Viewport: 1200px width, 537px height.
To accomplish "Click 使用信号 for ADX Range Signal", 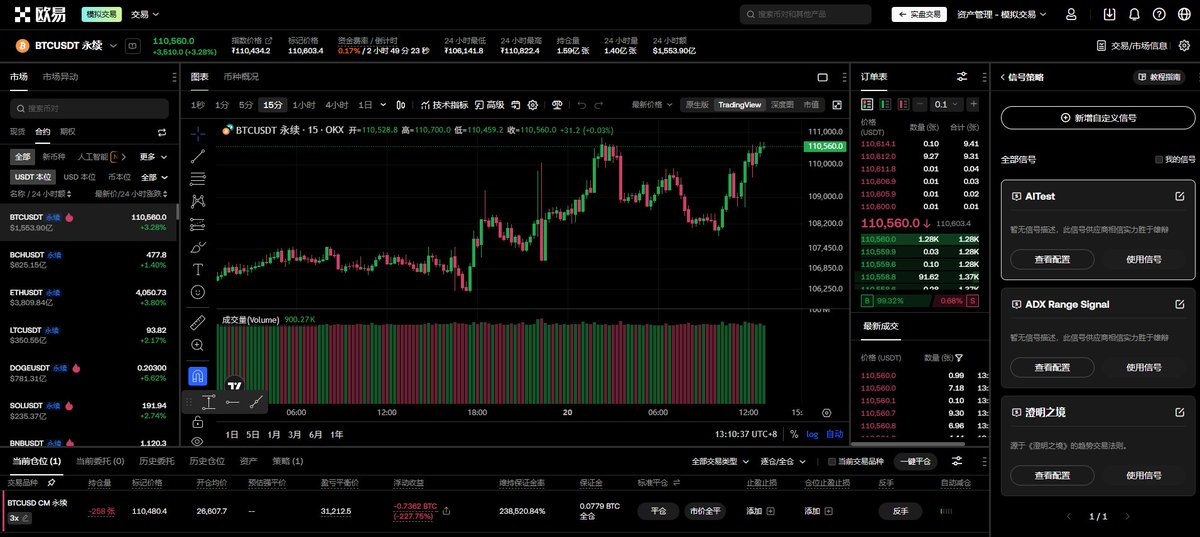I will [1144, 367].
